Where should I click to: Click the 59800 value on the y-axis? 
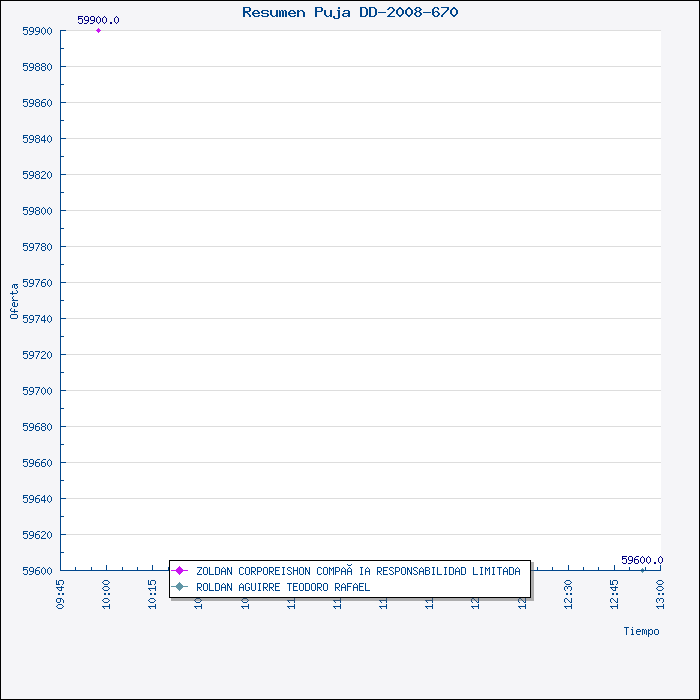[x=37, y=211]
